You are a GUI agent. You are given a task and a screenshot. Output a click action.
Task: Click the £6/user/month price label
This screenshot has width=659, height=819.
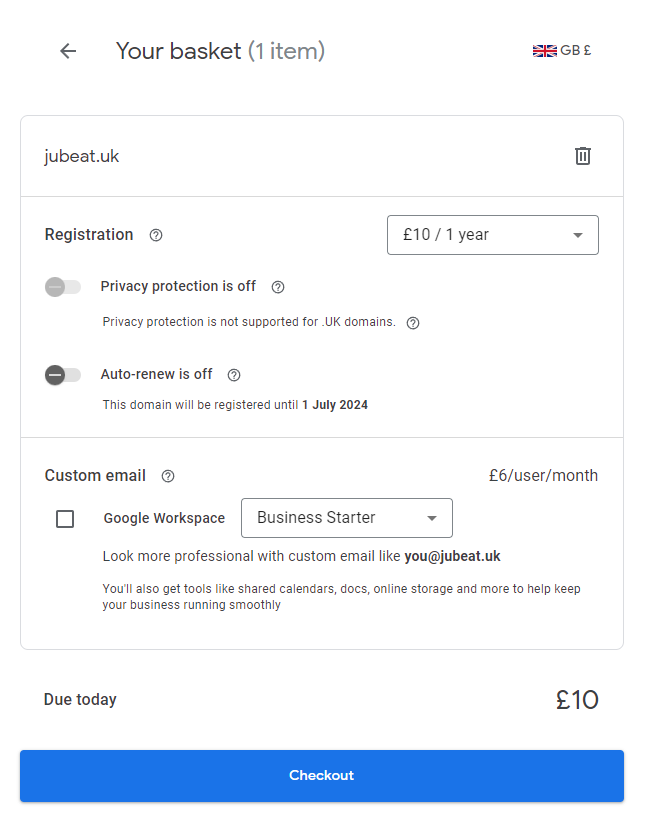click(543, 476)
